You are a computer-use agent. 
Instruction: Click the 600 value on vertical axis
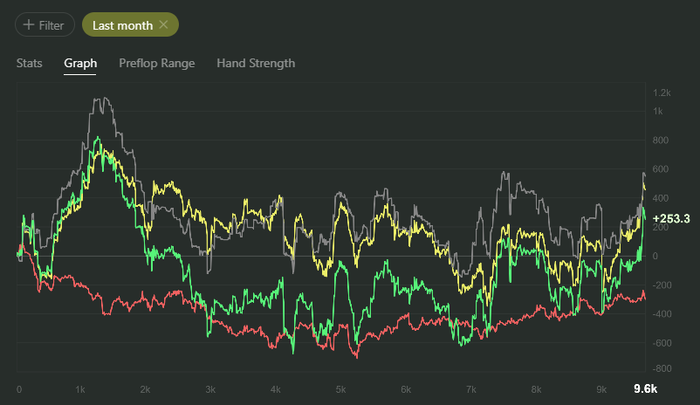point(661,169)
